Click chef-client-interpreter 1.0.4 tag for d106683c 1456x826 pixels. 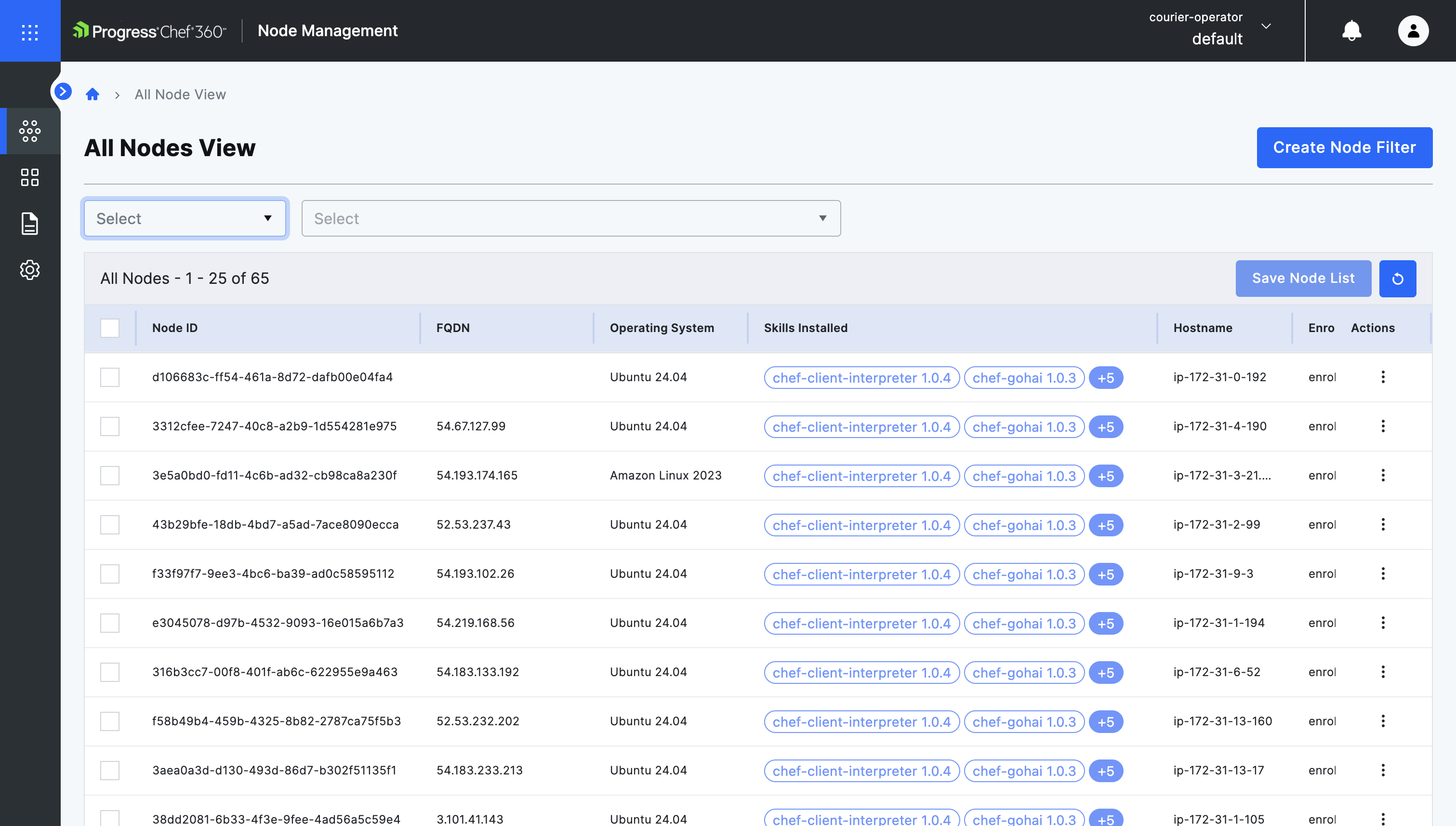pos(861,378)
